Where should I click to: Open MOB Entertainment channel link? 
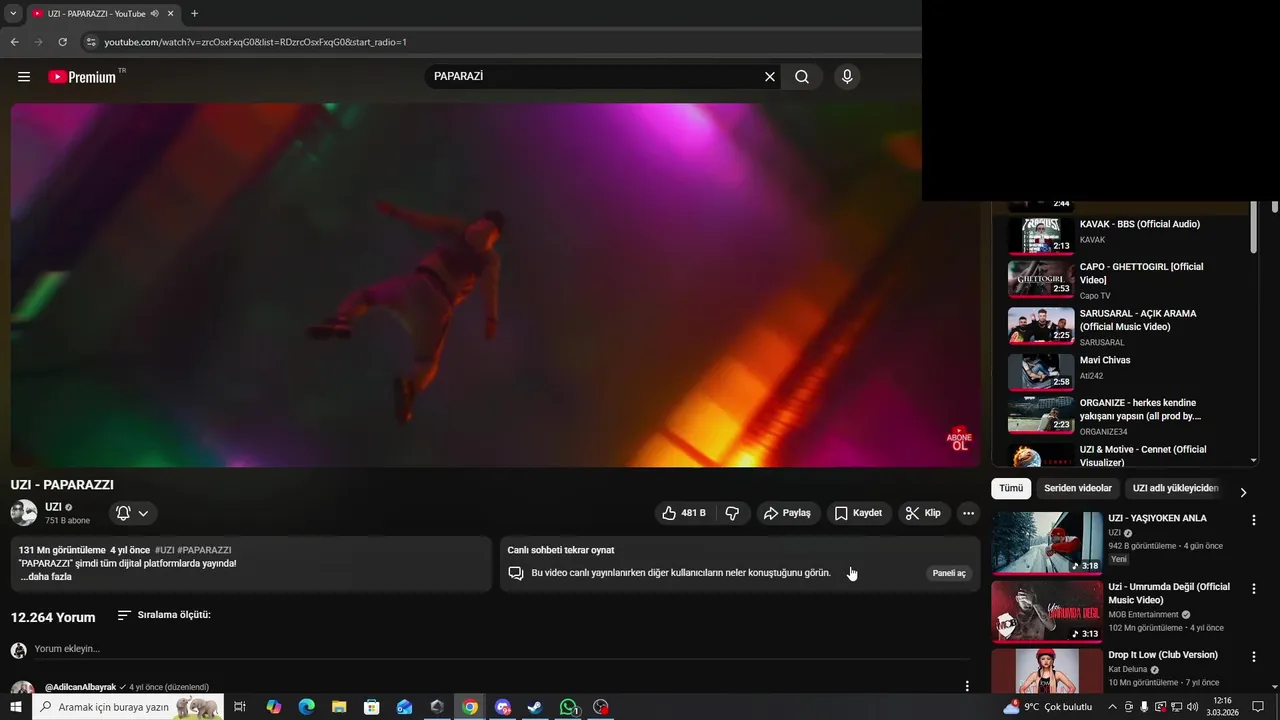tap(1143, 615)
